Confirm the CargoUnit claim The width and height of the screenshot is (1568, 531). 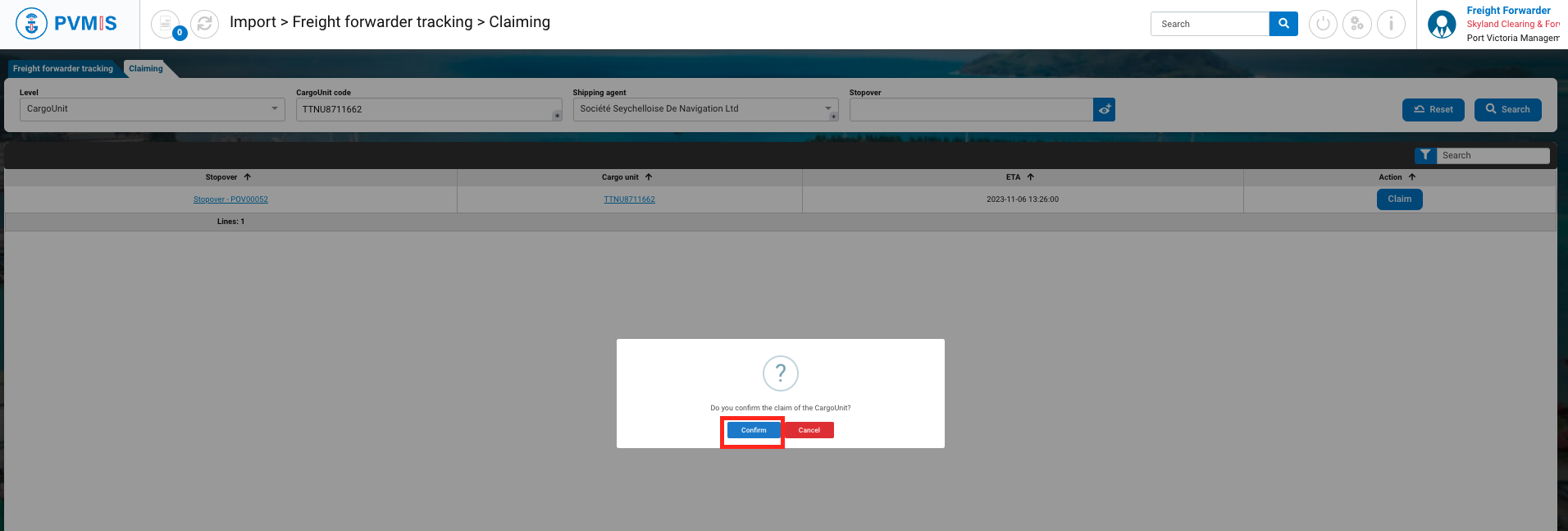pos(754,430)
